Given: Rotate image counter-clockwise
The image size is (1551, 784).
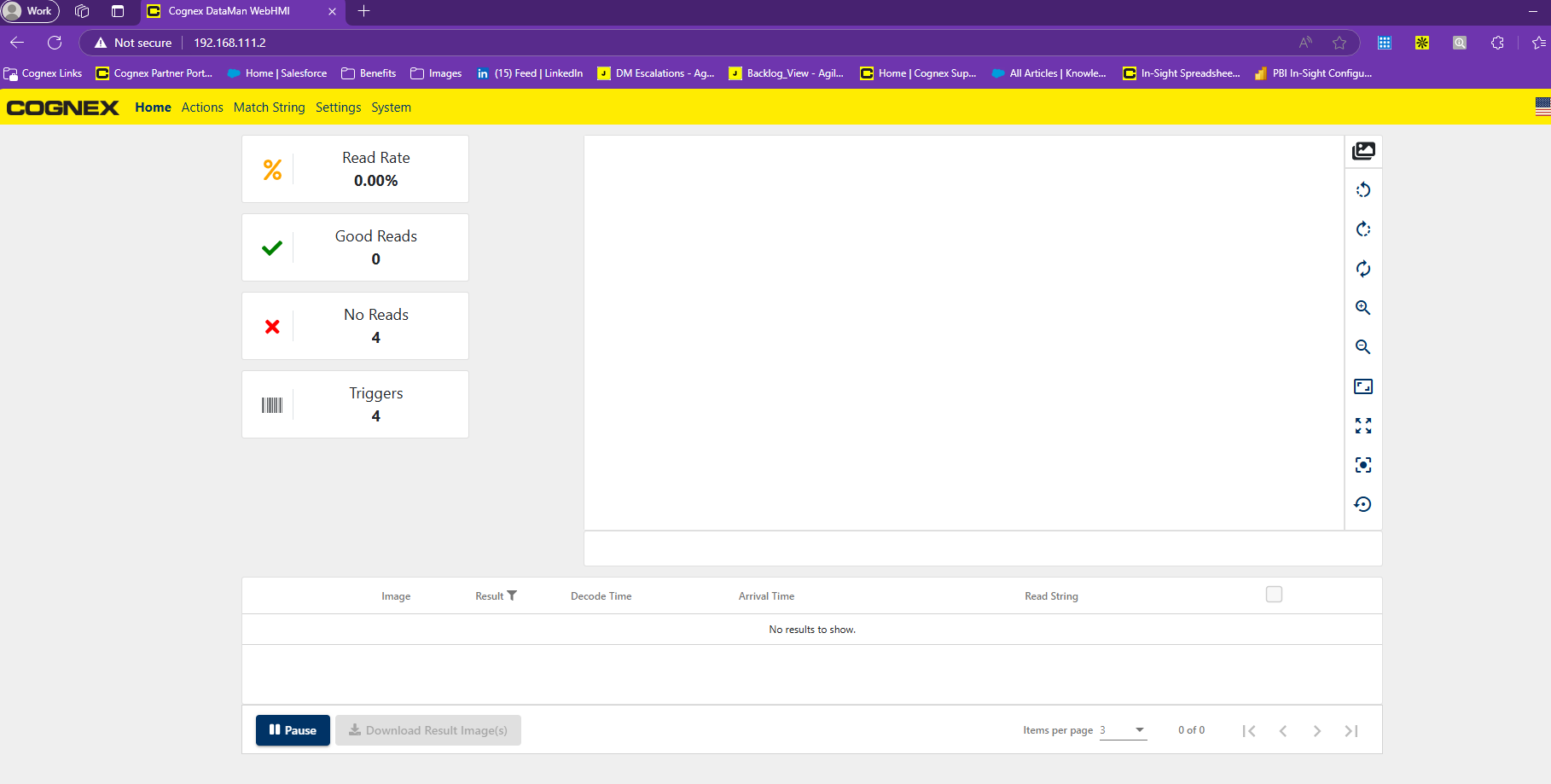Looking at the screenshot, I should click(x=1363, y=190).
